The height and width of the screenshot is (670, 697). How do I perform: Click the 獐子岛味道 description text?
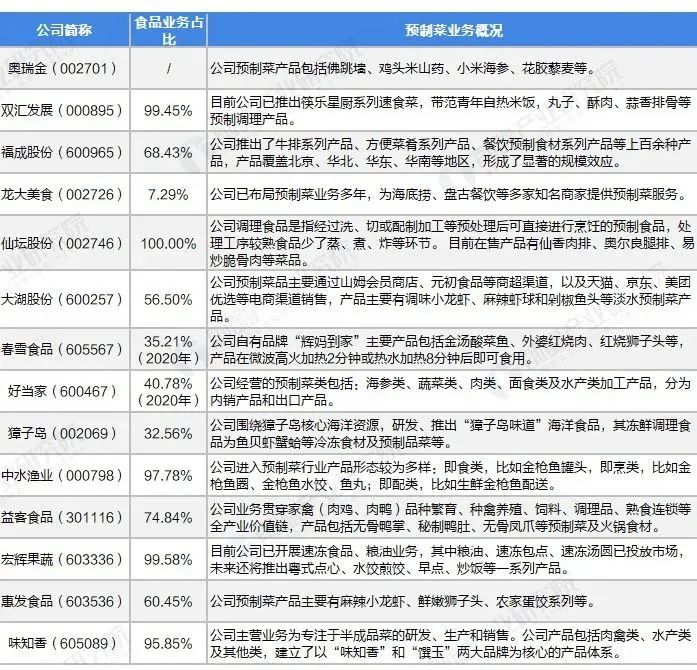(x=452, y=433)
